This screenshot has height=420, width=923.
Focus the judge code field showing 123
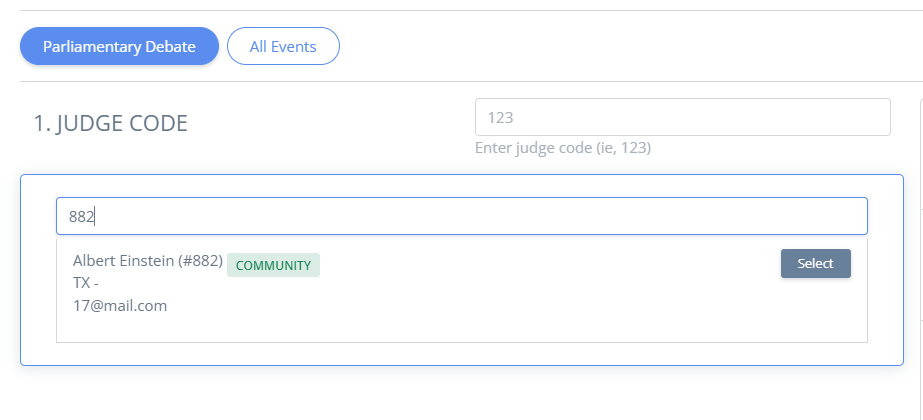[682, 117]
